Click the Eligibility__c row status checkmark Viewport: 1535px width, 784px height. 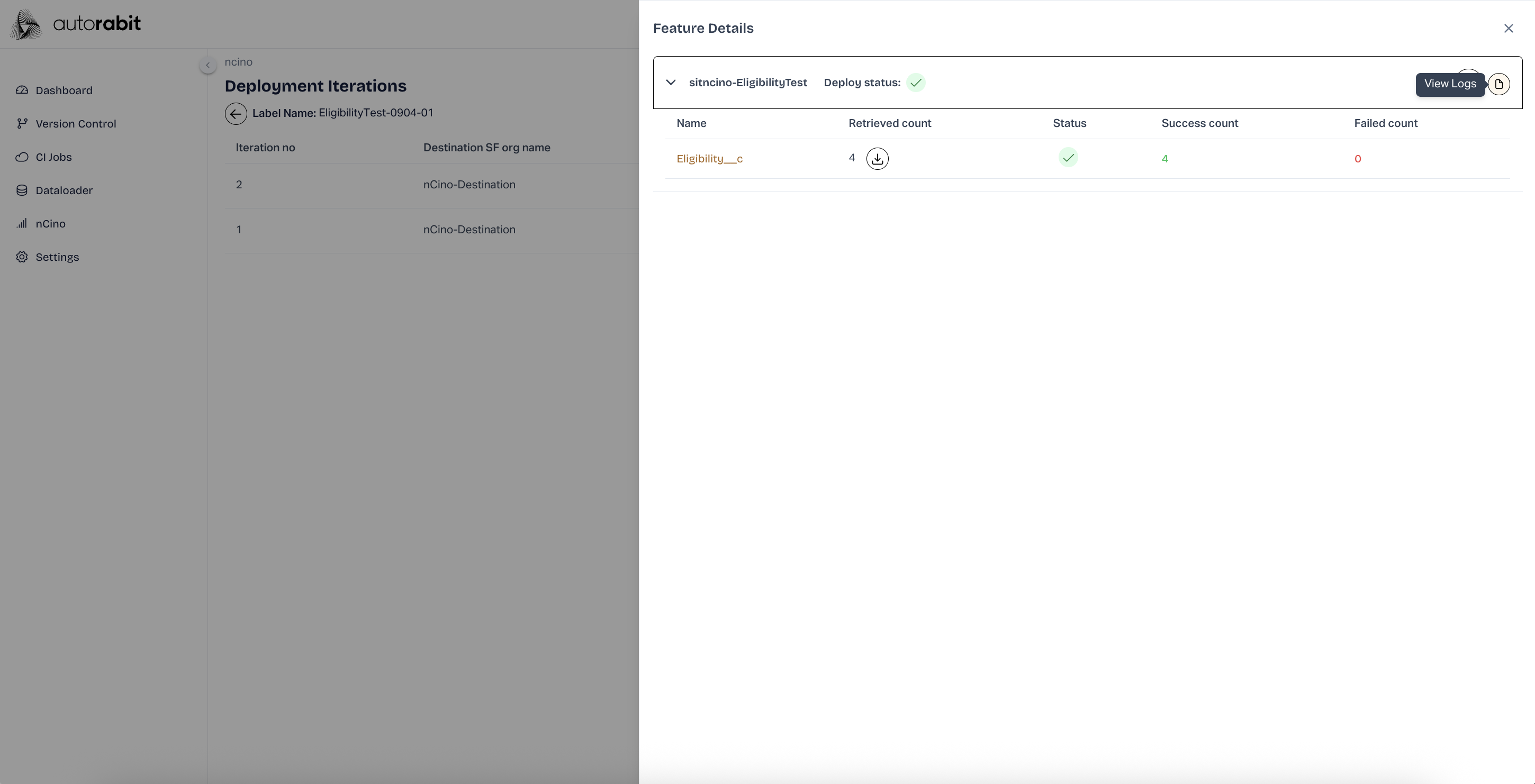click(1068, 158)
